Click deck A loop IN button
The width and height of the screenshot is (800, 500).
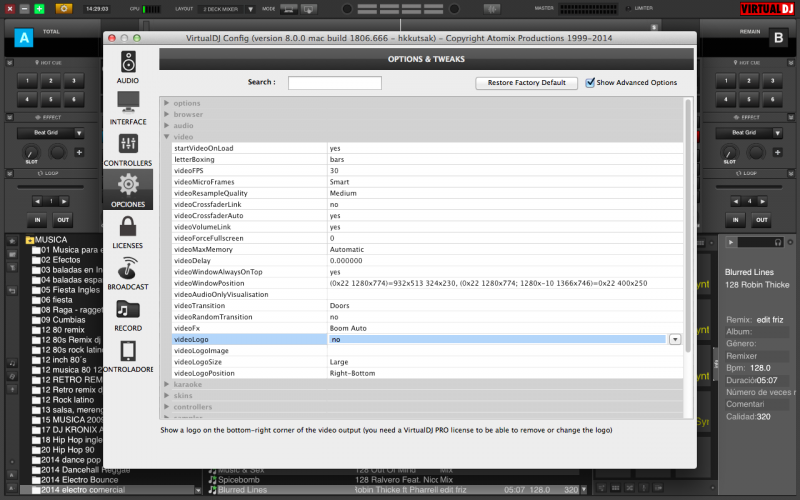pos(37,220)
